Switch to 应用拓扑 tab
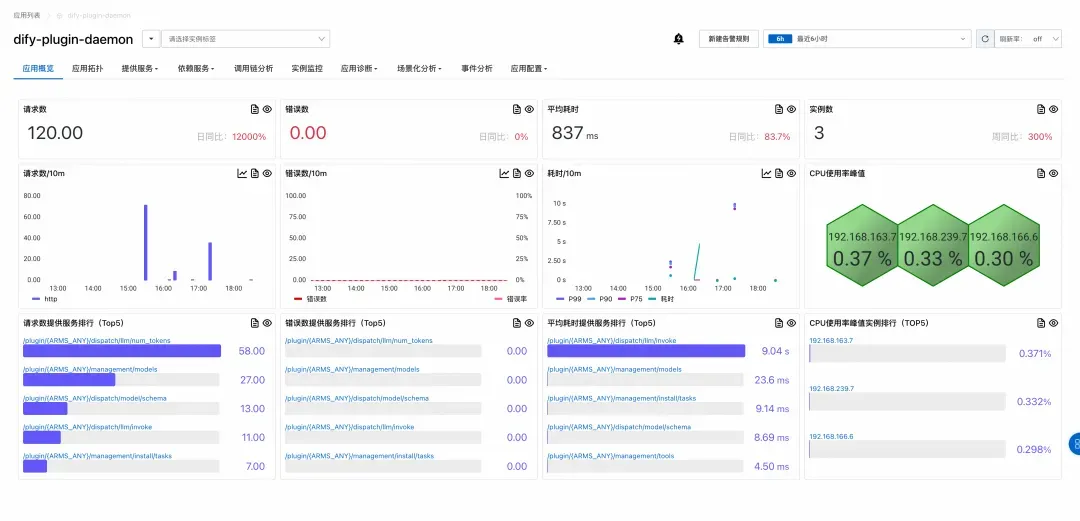This screenshot has height=521, width=1080. click(x=87, y=68)
